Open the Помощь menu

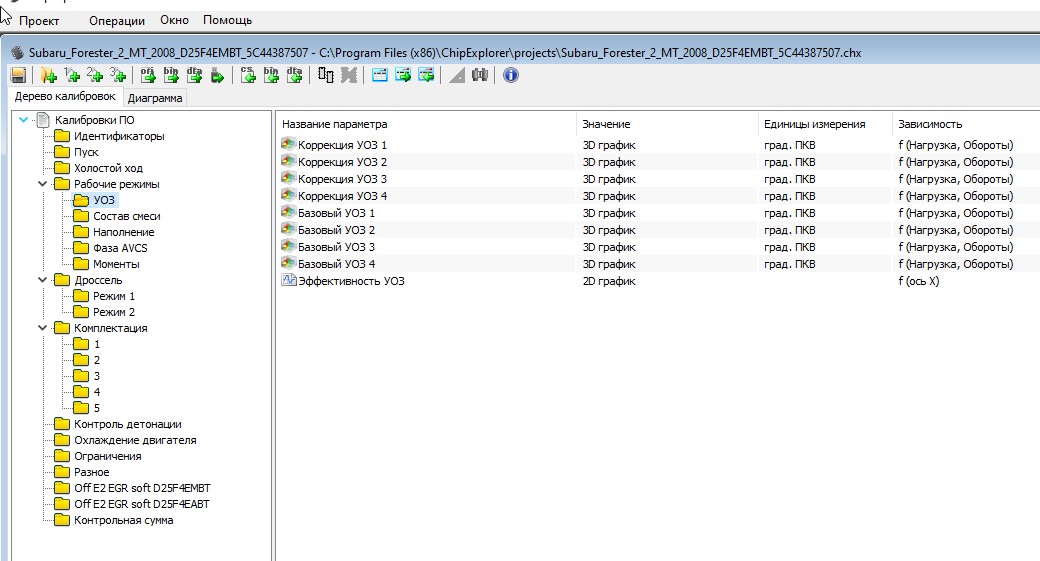[227, 20]
